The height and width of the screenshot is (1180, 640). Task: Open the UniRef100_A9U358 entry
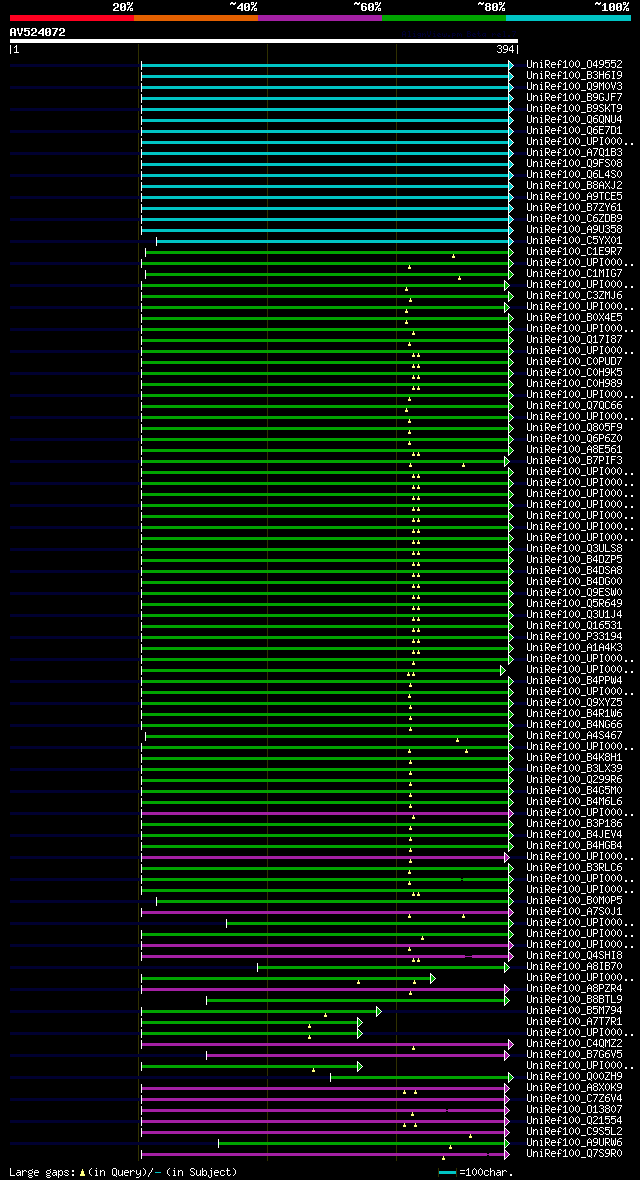(574, 230)
